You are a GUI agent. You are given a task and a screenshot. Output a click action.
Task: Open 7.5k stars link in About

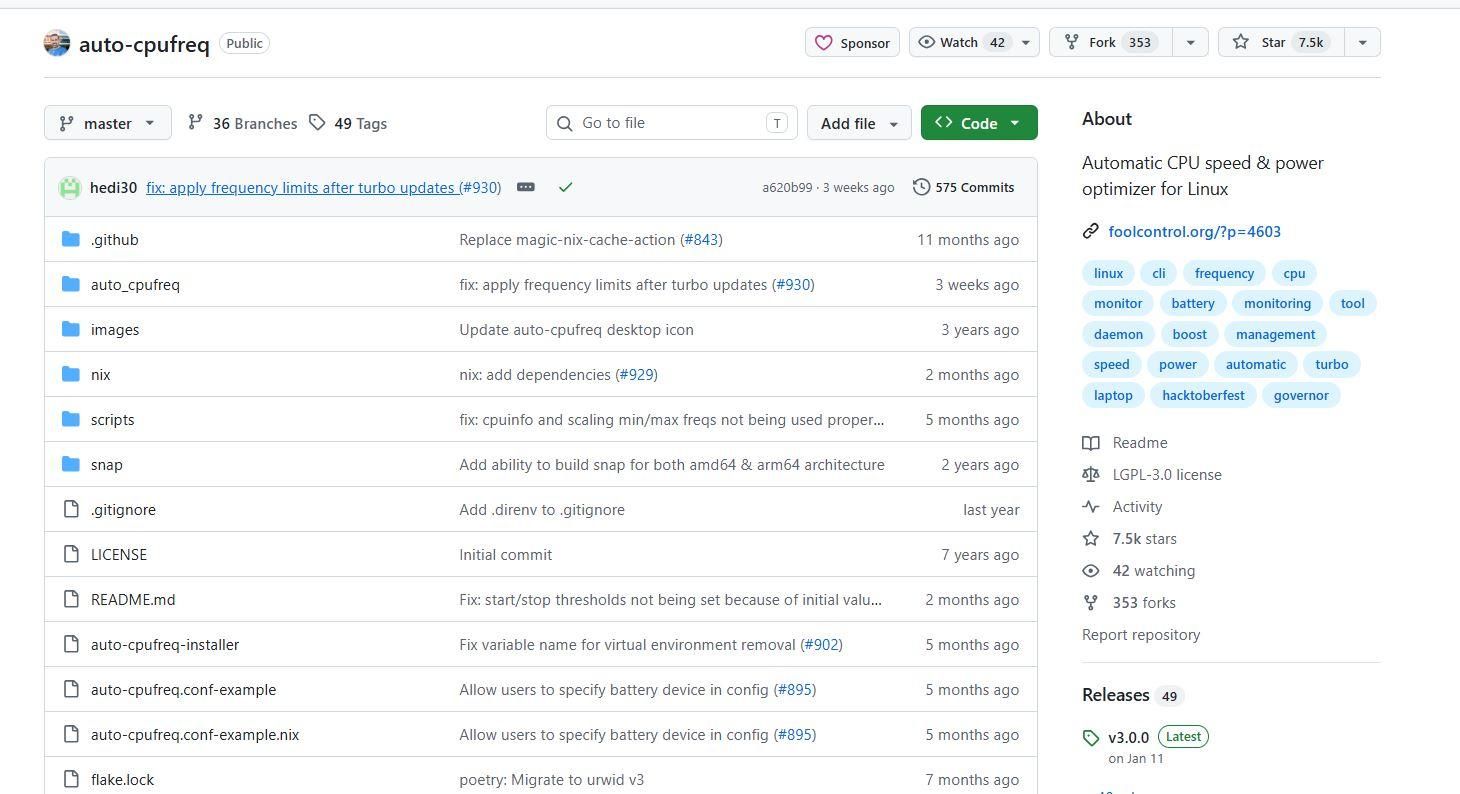1131,538
